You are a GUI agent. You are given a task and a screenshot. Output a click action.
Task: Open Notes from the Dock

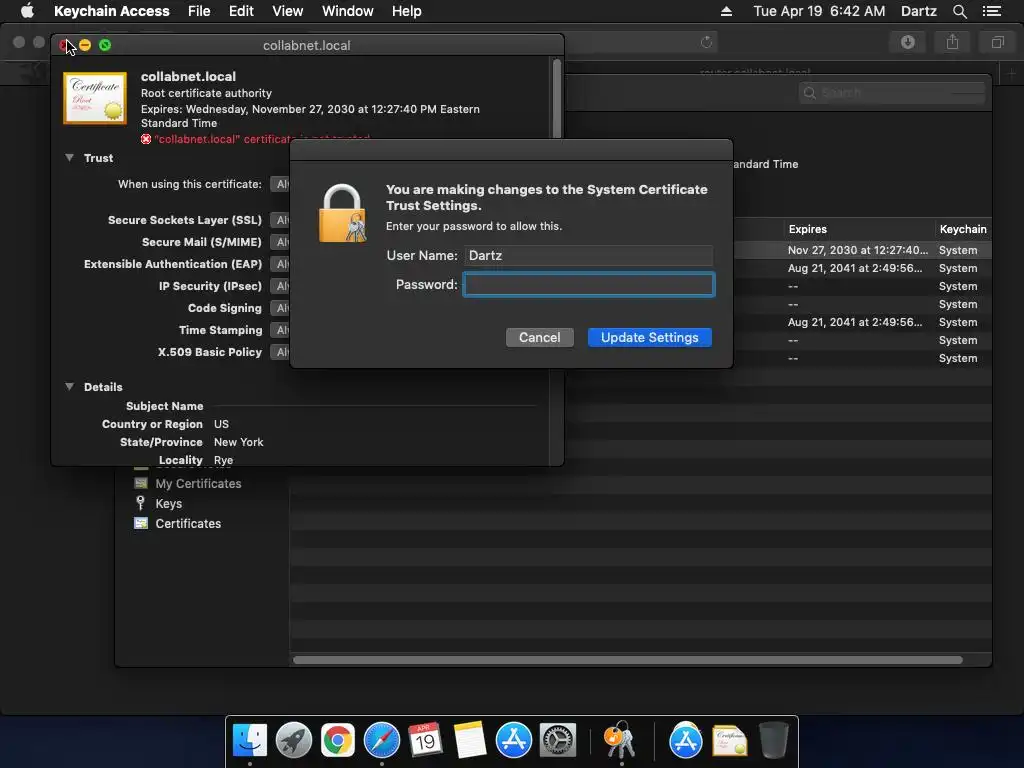pos(470,741)
